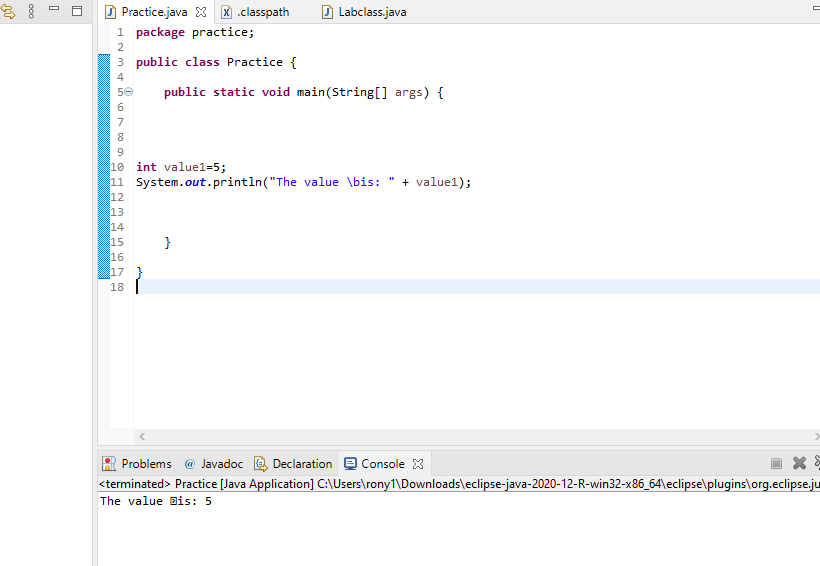
Task: Click line number 10 in the gutter
Action: click(117, 167)
